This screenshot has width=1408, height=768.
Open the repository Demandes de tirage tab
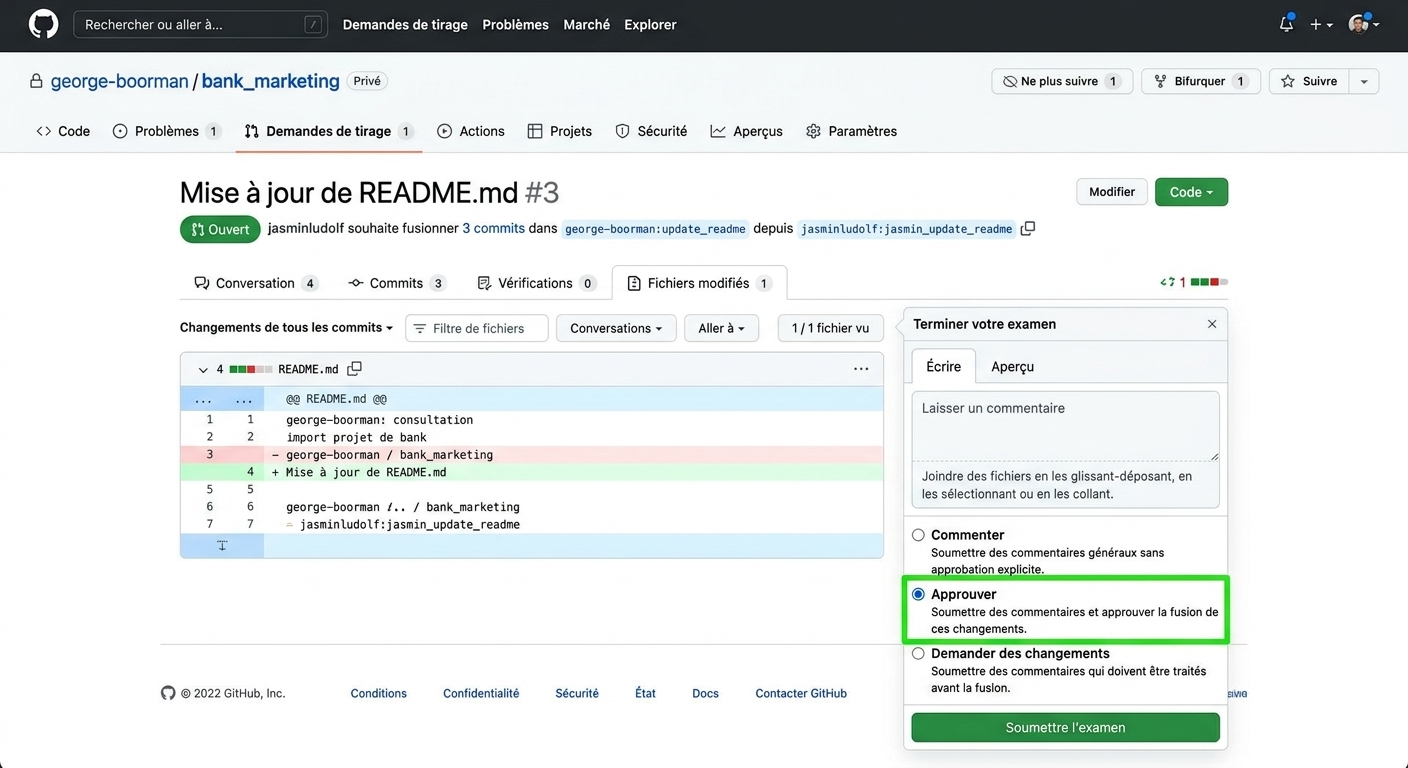(329, 131)
